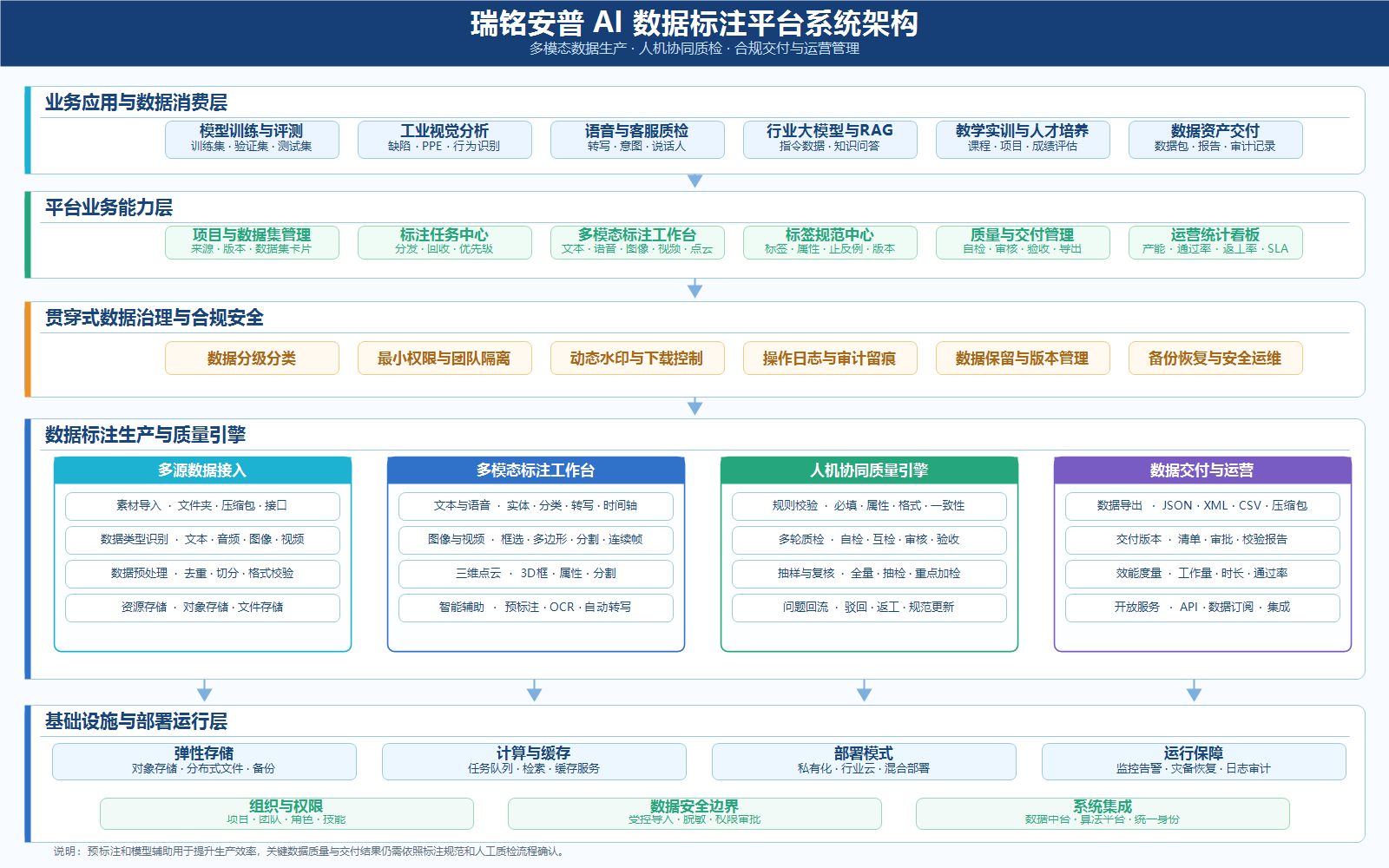Click the 业务应用与数据消费层 heading
The width and height of the screenshot is (1389, 868).
tap(136, 102)
